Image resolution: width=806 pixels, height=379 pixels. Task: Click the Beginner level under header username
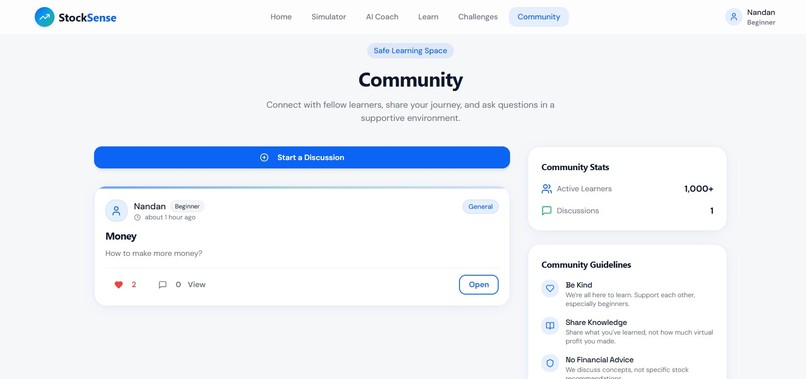click(x=761, y=23)
